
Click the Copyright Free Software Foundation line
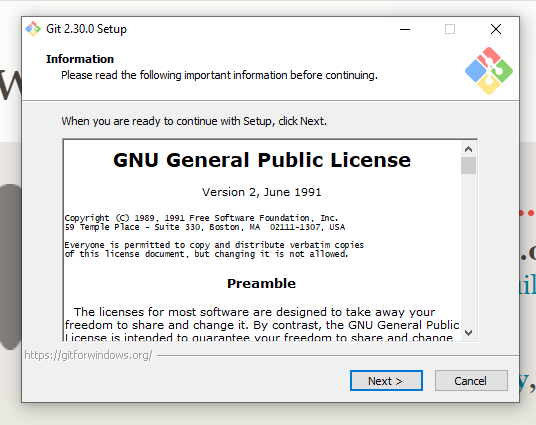(201, 218)
